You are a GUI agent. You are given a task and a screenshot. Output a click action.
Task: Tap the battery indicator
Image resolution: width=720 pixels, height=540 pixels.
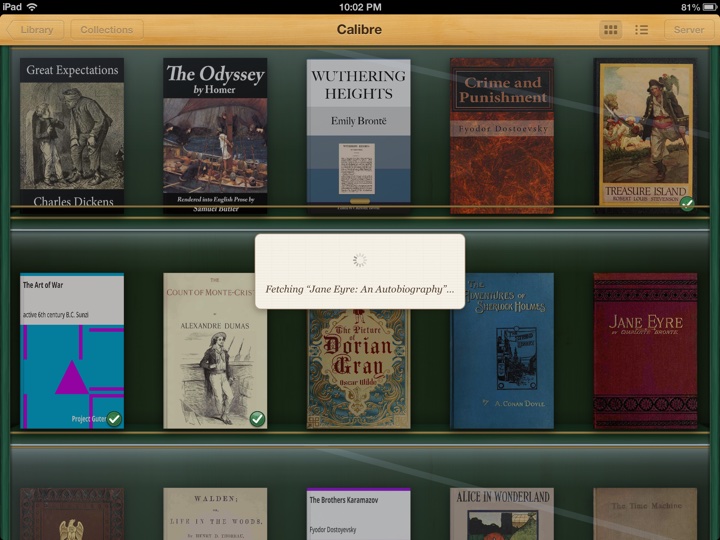[709, 7]
